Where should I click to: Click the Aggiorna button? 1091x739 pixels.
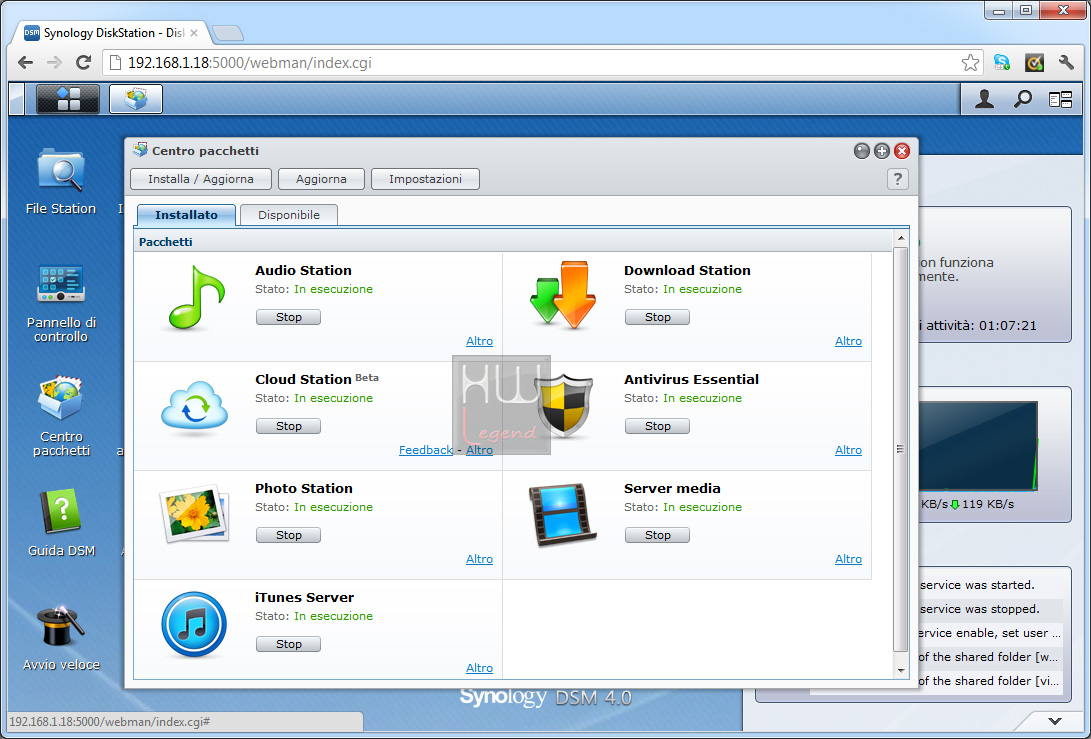(321, 179)
